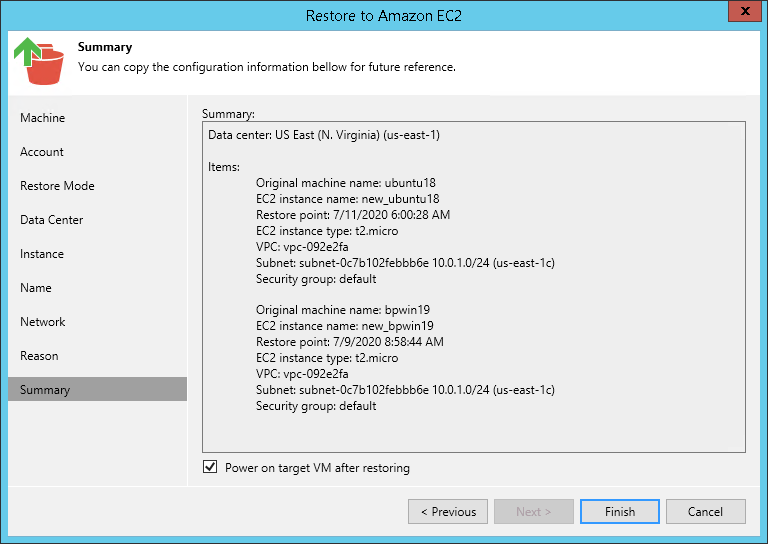Image resolution: width=768 pixels, height=544 pixels.
Task: Close the Restore to Amazon EC2 window
Action: [745, 11]
